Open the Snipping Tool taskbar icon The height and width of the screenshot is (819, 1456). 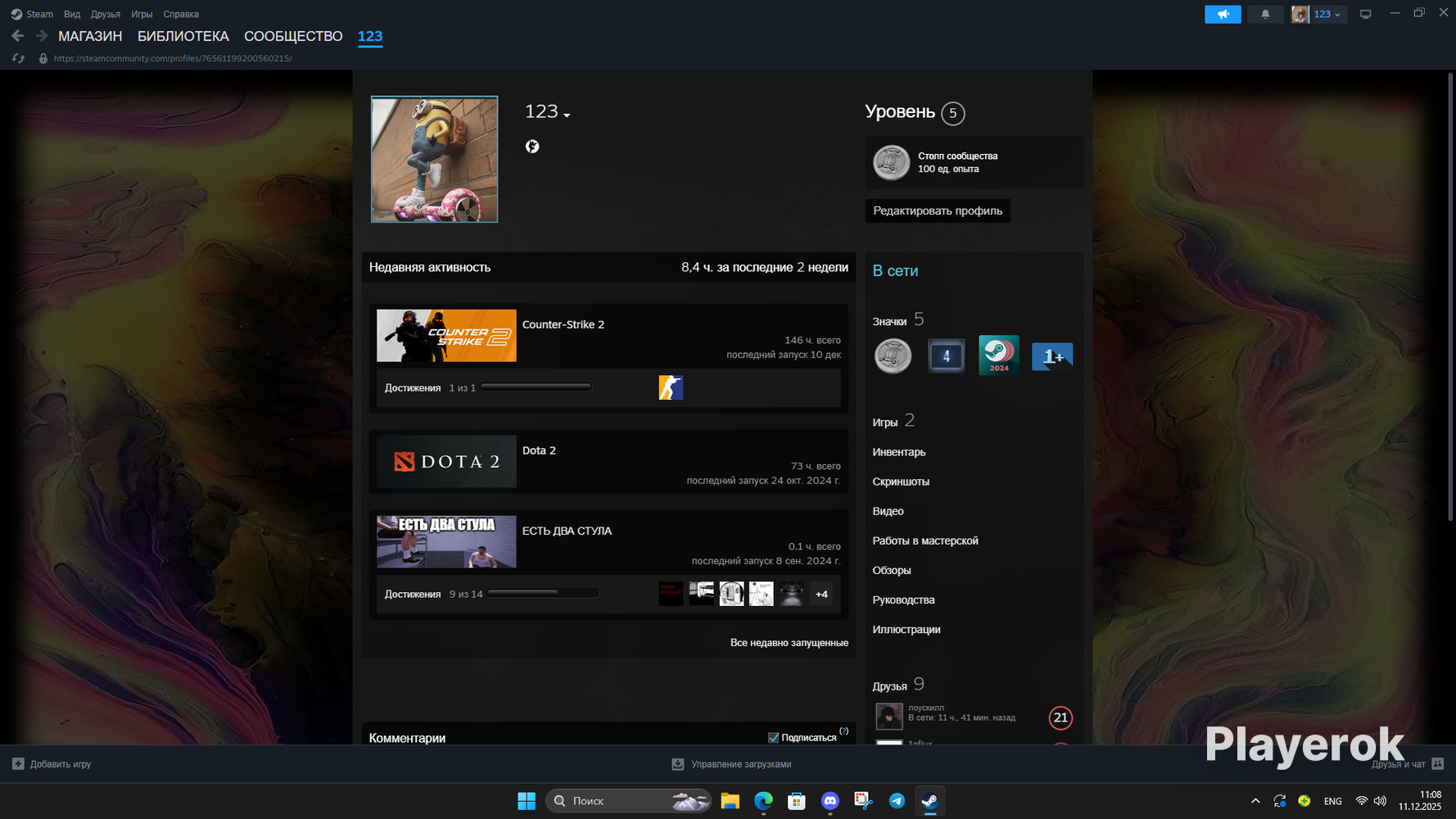coord(863,801)
